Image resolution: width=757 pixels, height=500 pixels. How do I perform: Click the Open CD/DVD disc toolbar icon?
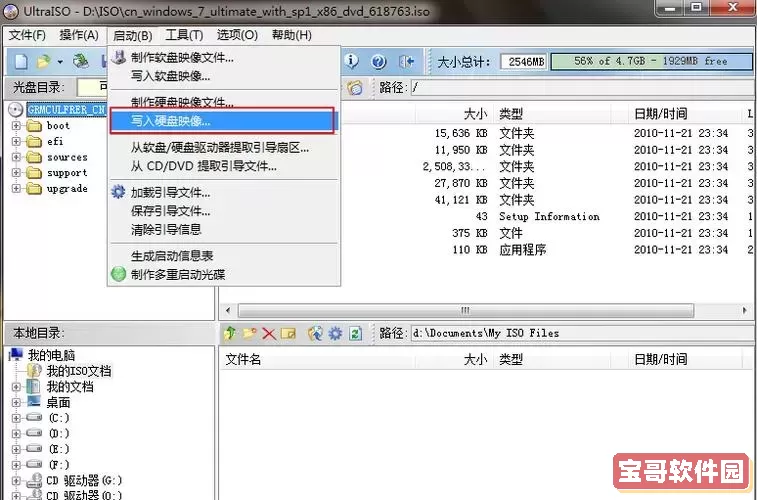click(x=81, y=61)
